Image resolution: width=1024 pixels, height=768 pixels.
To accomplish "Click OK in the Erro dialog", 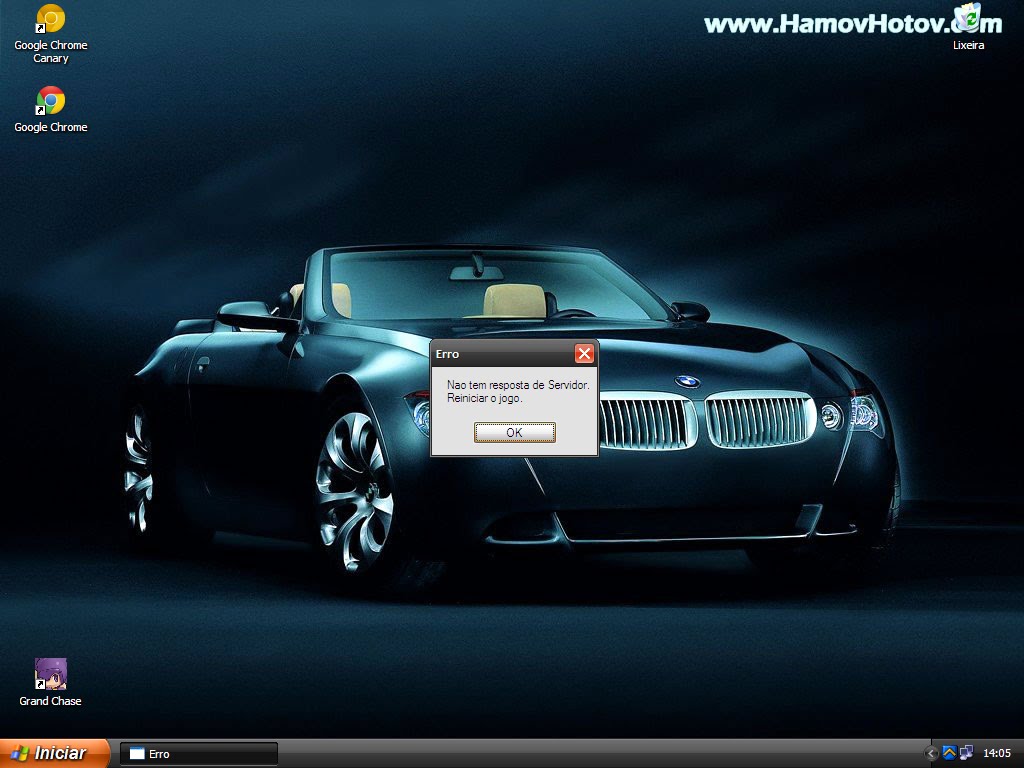I will coord(515,432).
